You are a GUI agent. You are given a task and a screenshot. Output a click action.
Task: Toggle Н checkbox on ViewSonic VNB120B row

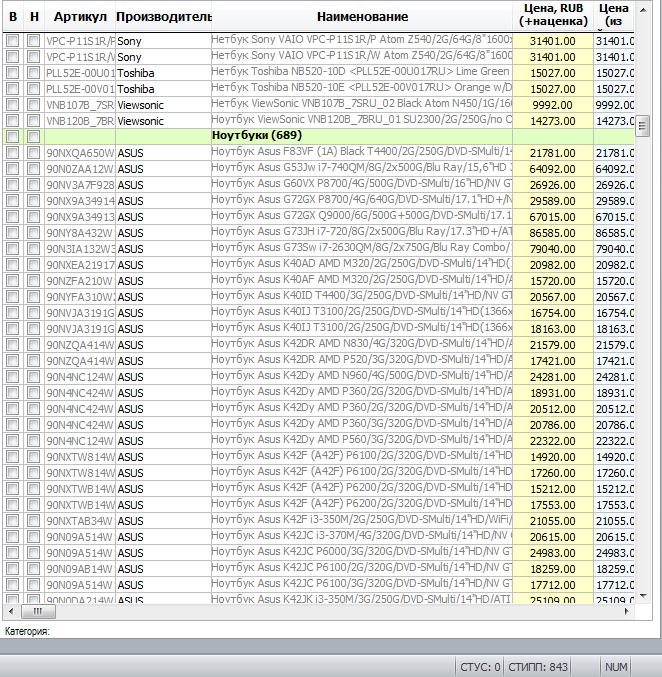[33, 120]
